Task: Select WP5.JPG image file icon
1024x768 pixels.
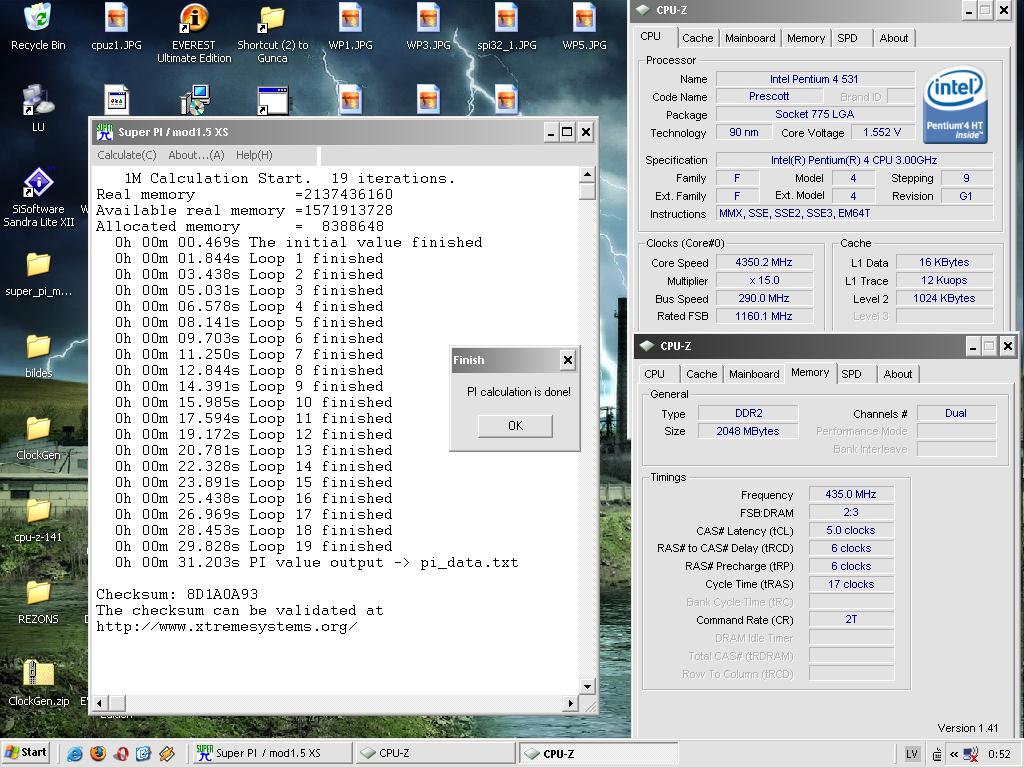Action: (584, 18)
